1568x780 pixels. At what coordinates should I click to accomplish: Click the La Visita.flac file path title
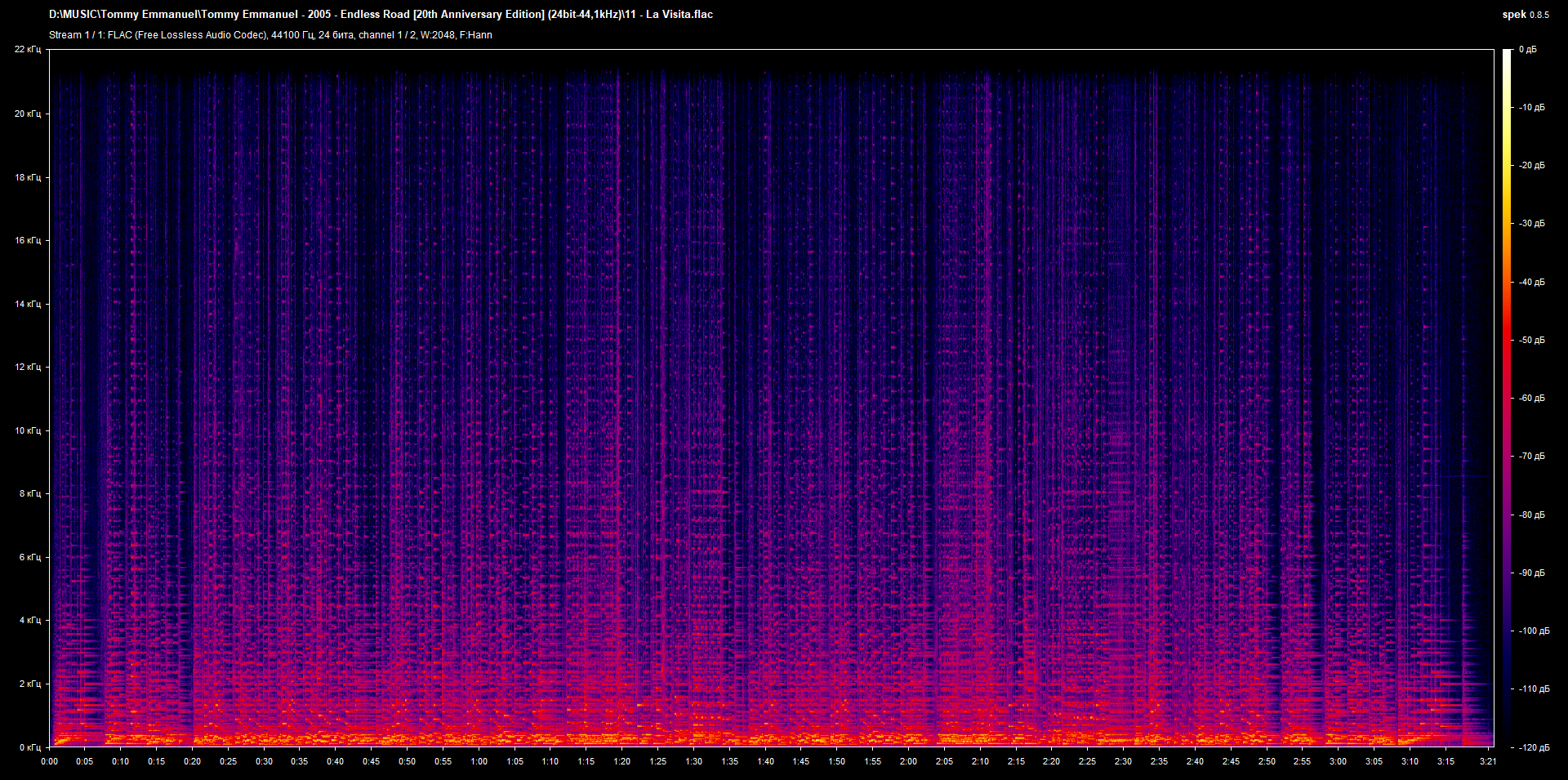[381, 14]
